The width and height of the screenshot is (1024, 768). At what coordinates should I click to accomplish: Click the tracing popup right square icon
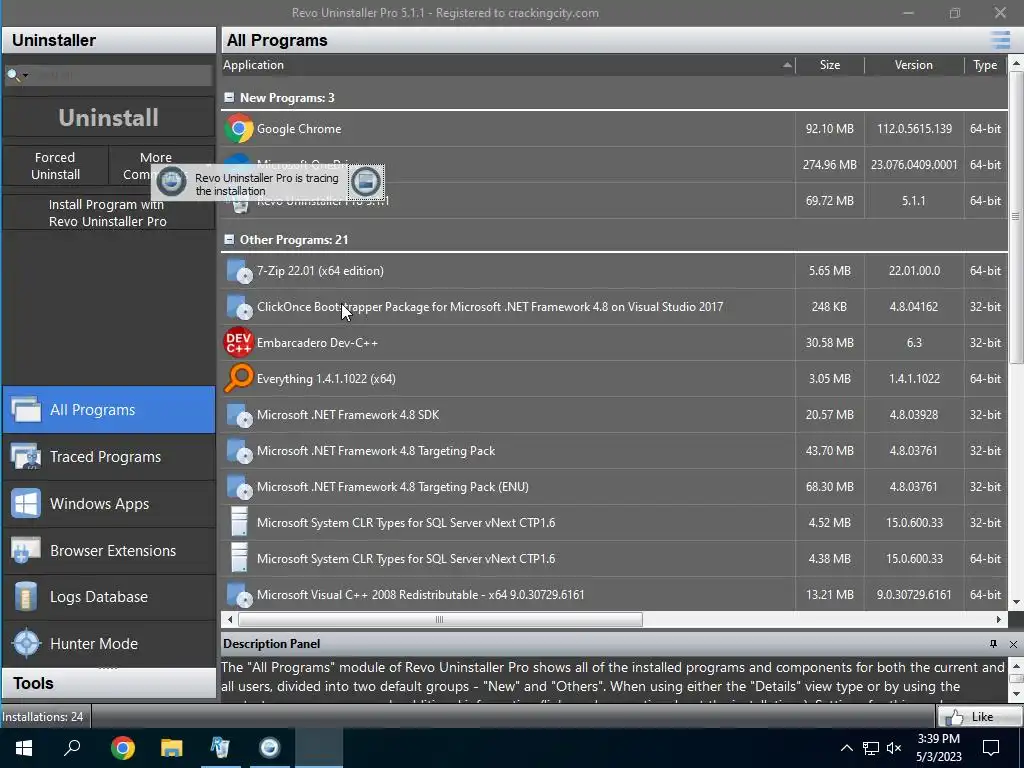point(366,182)
